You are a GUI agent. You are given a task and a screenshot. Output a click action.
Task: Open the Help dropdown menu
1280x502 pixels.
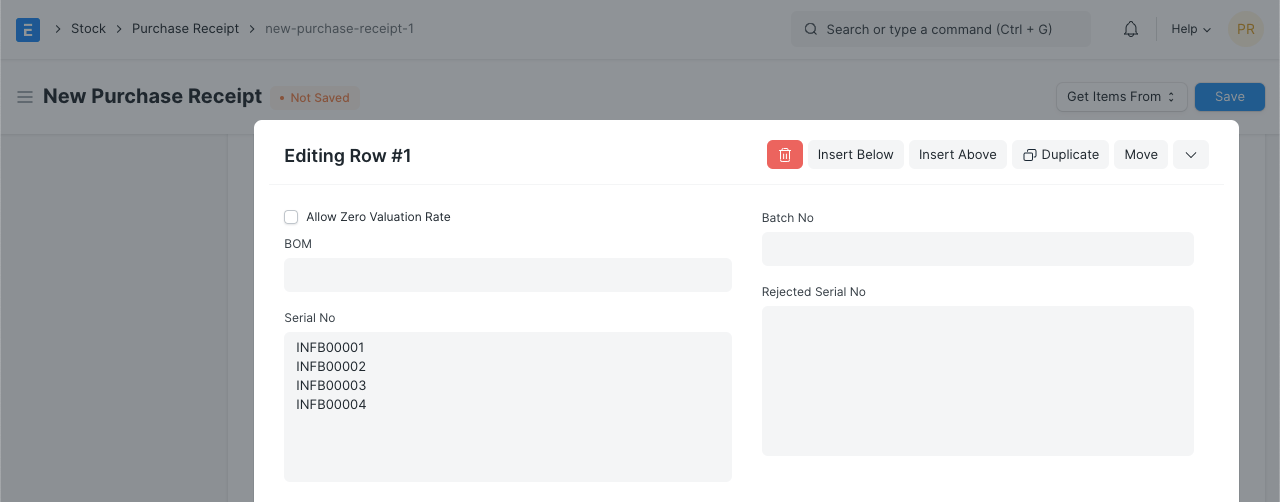1190,29
